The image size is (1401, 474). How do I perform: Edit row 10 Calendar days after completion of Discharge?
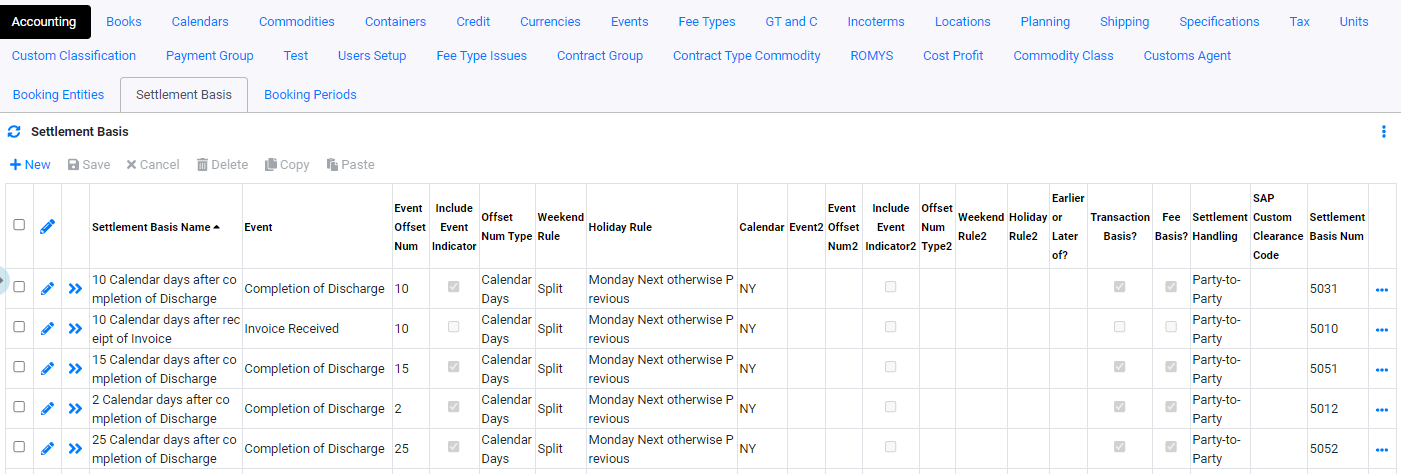(47, 288)
